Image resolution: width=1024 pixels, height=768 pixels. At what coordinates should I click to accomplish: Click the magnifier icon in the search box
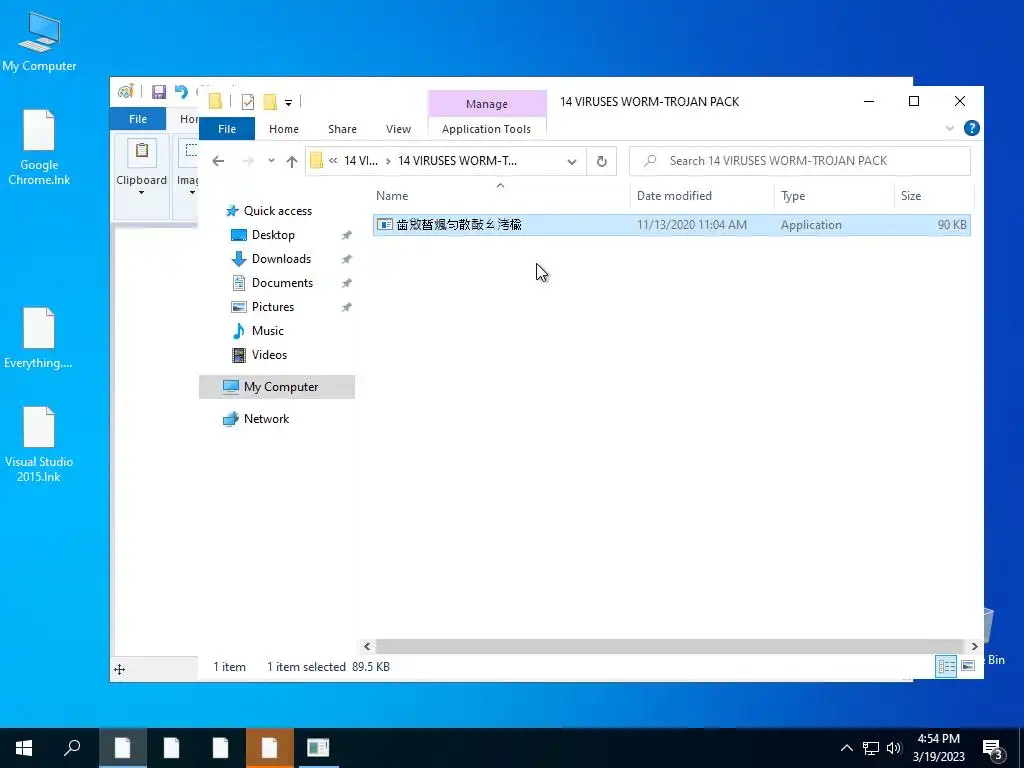[650, 161]
